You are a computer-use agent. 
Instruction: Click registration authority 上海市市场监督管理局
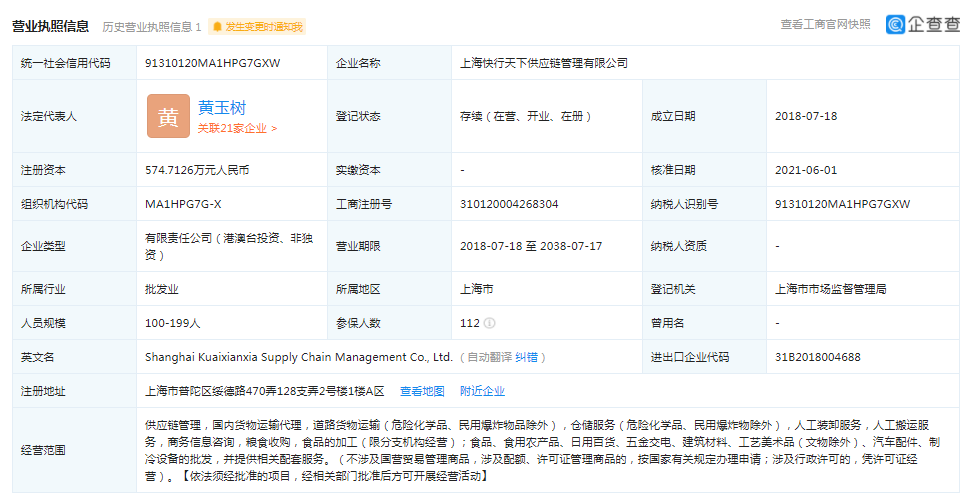(830, 289)
